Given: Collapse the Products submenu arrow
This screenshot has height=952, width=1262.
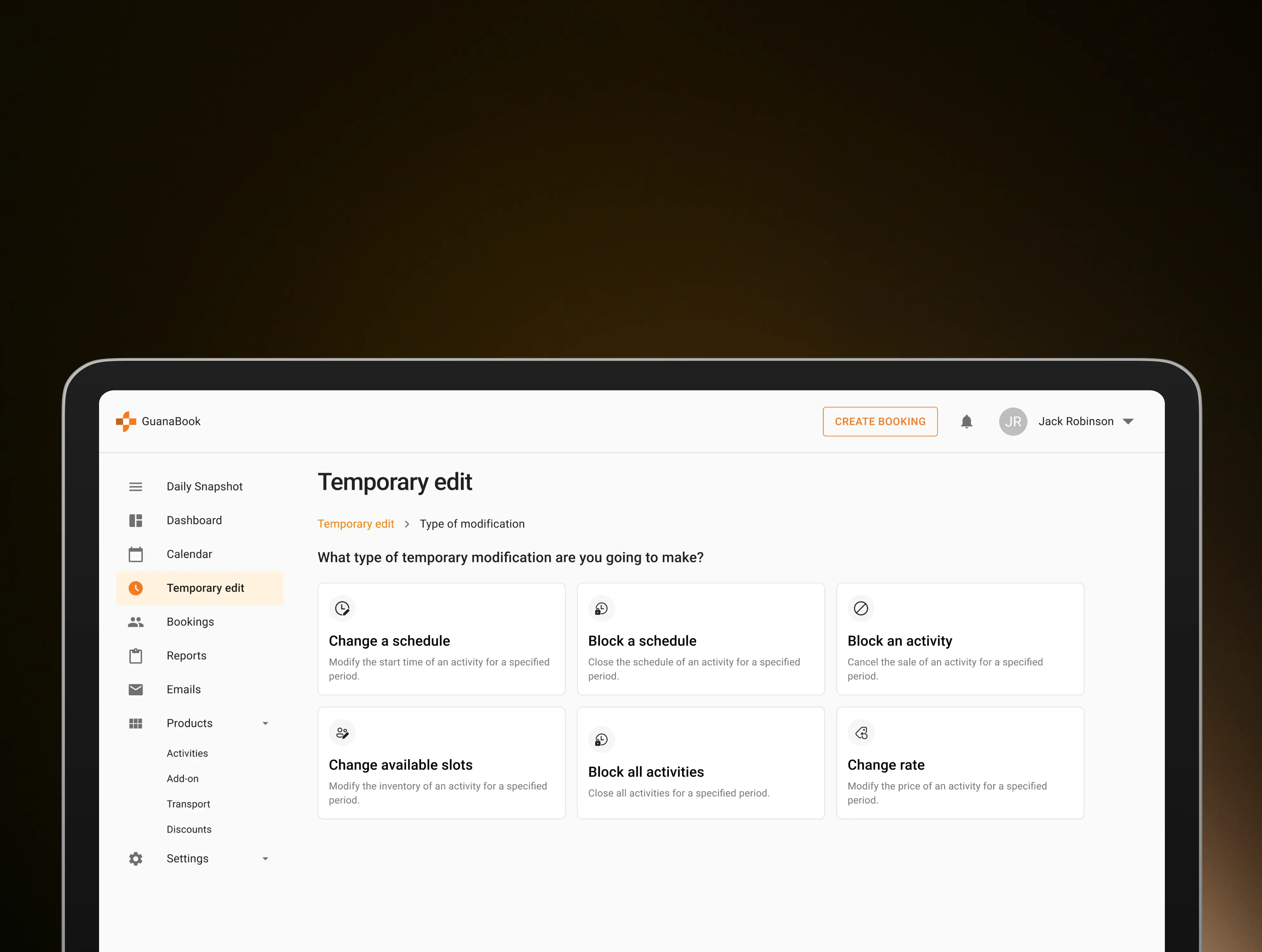Looking at the screenshot, I should point(265,723).
